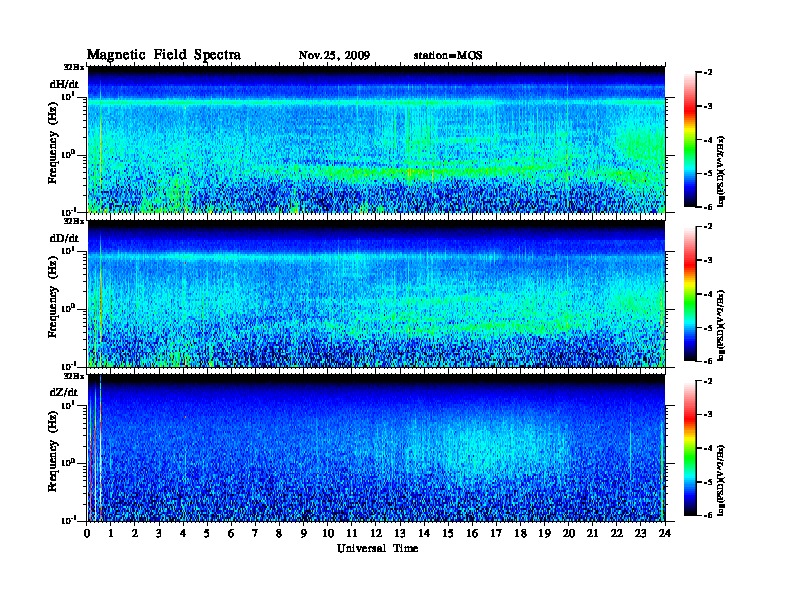Click the hour "3" tick label on the time axis
This screenshot has height=612, width=792.
click(x=159, y=533)
